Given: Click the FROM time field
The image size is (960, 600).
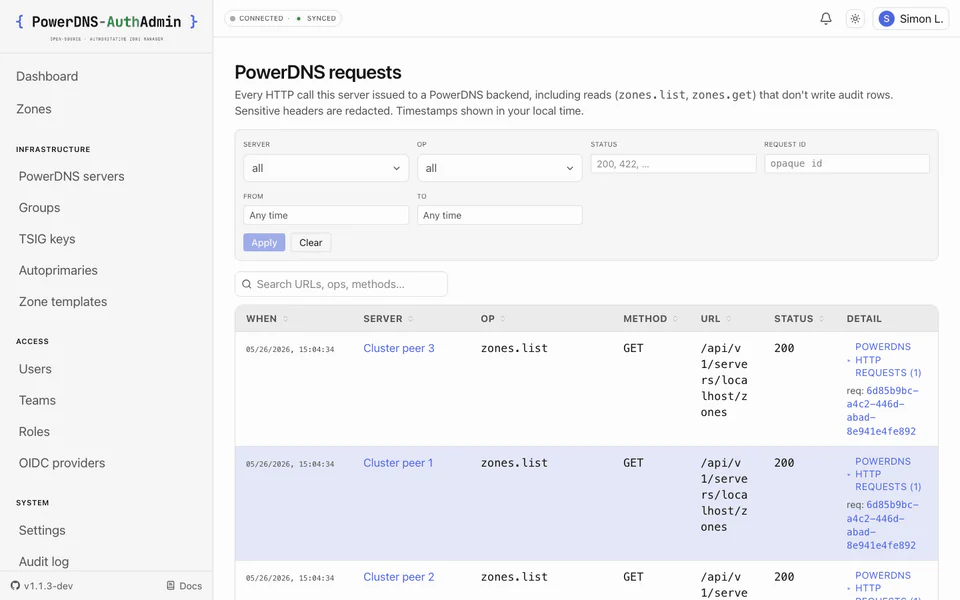Looking at the screenshot, I should [326, 215].
